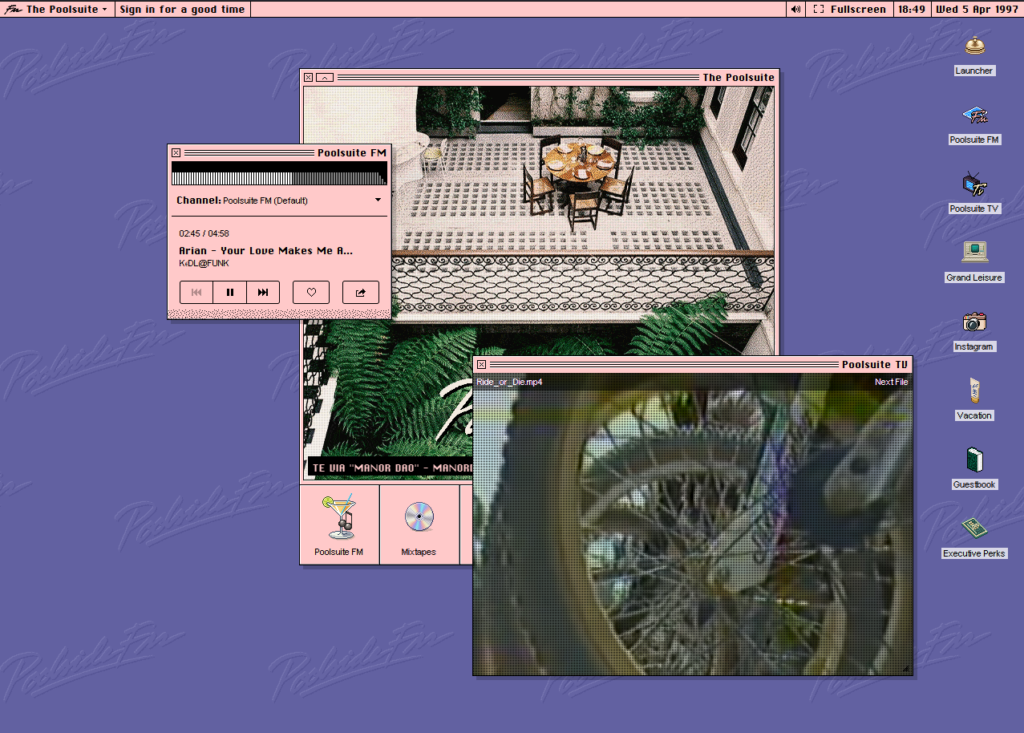Click the K↓DL@FUNK label

click(204, 263)
